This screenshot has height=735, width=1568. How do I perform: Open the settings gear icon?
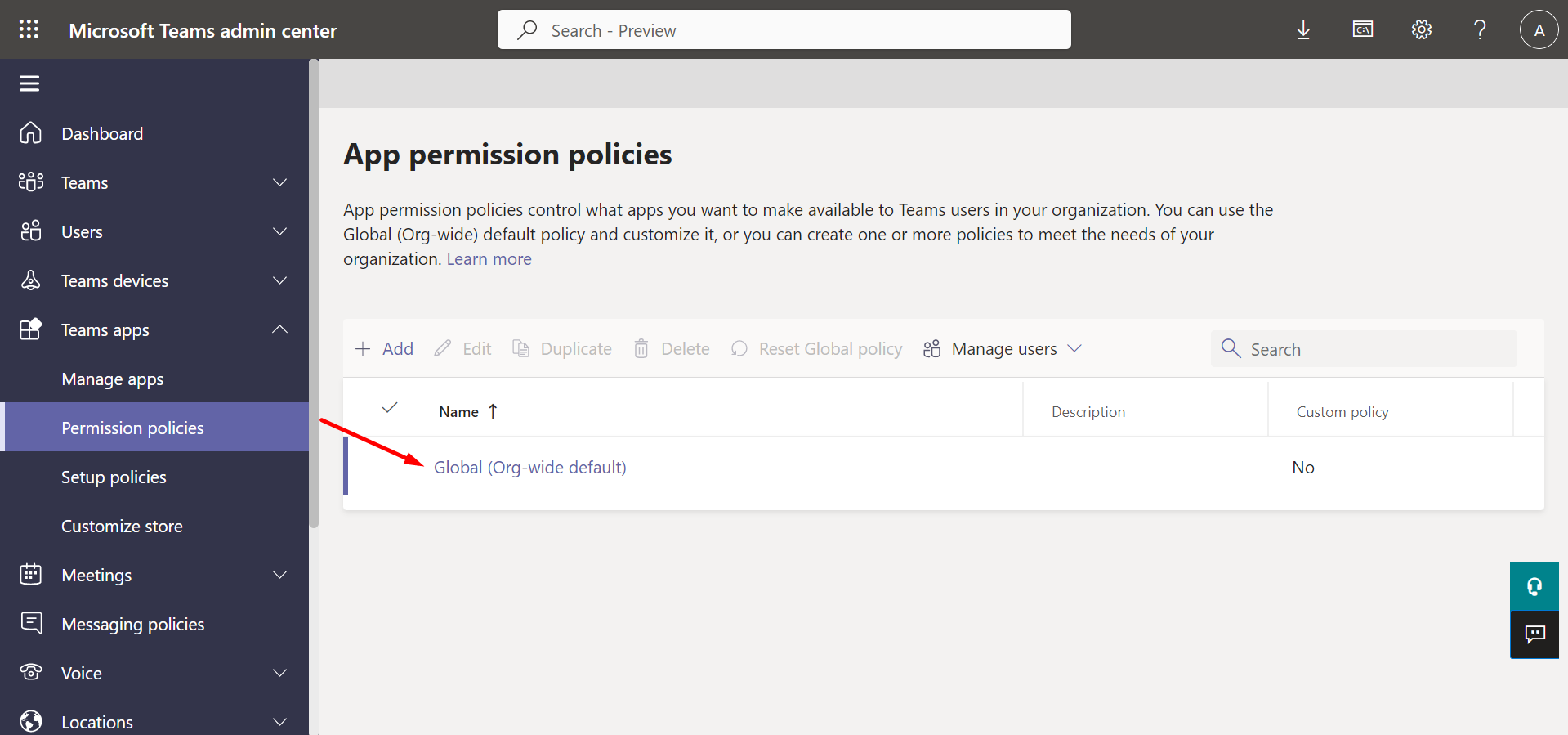click(x=1422, y=30)
